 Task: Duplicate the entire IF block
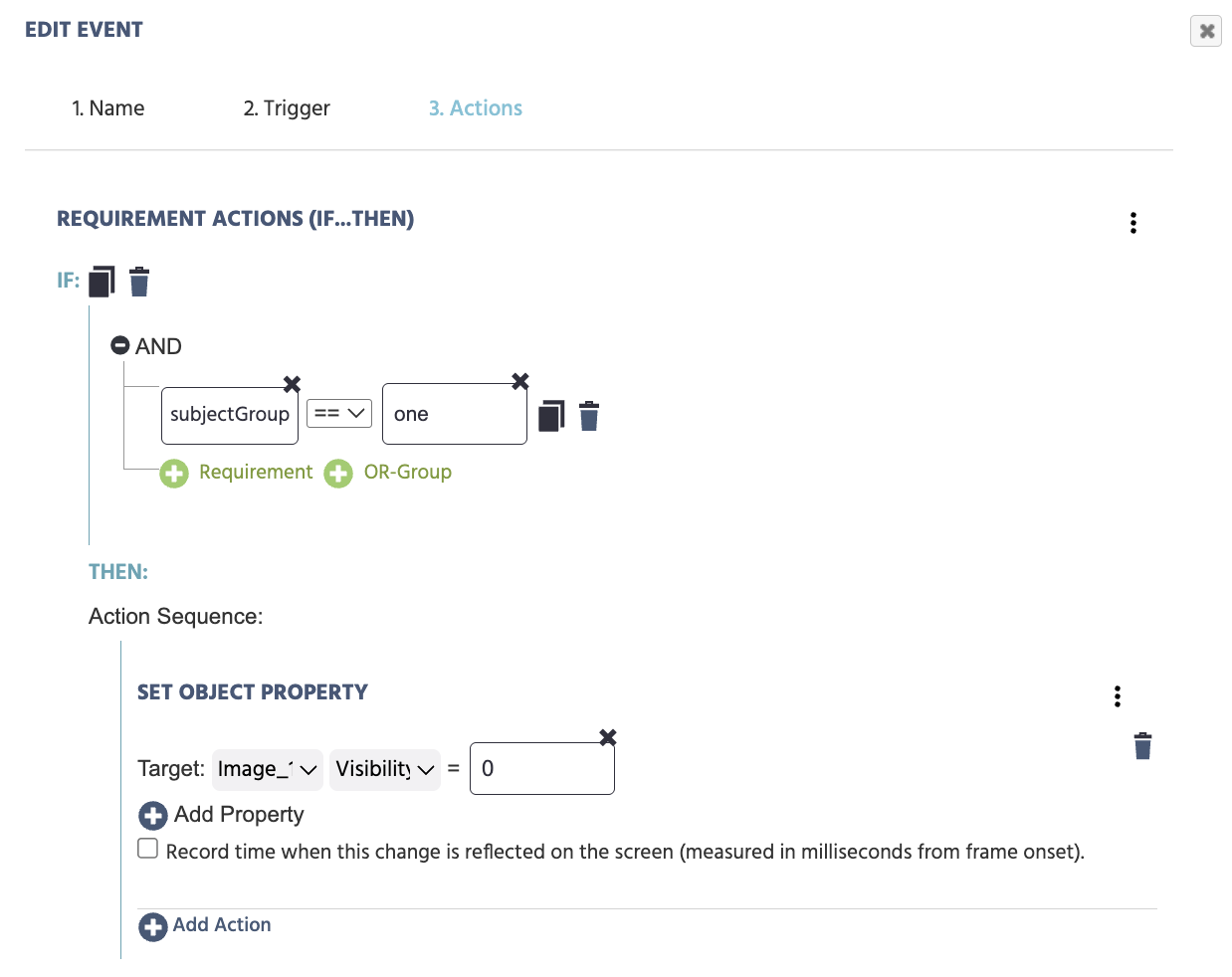102,282
